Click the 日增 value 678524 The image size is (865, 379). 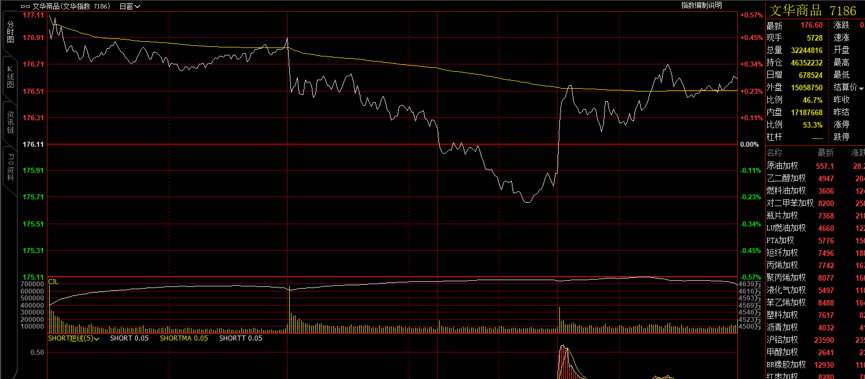tap(811, 75)
